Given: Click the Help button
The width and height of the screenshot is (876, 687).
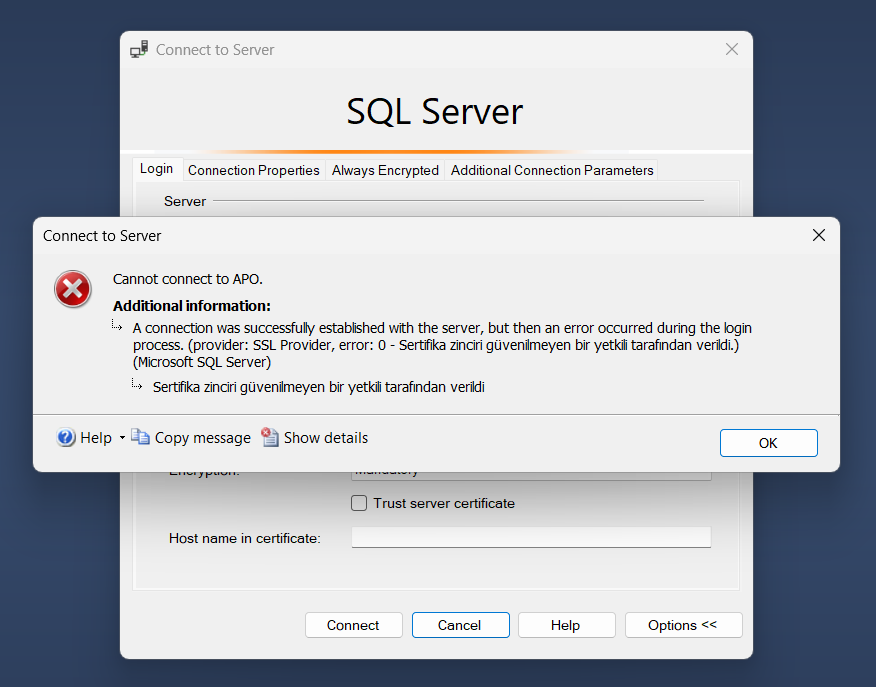Looking at the screenshot, I should click(x=566, y=625).
